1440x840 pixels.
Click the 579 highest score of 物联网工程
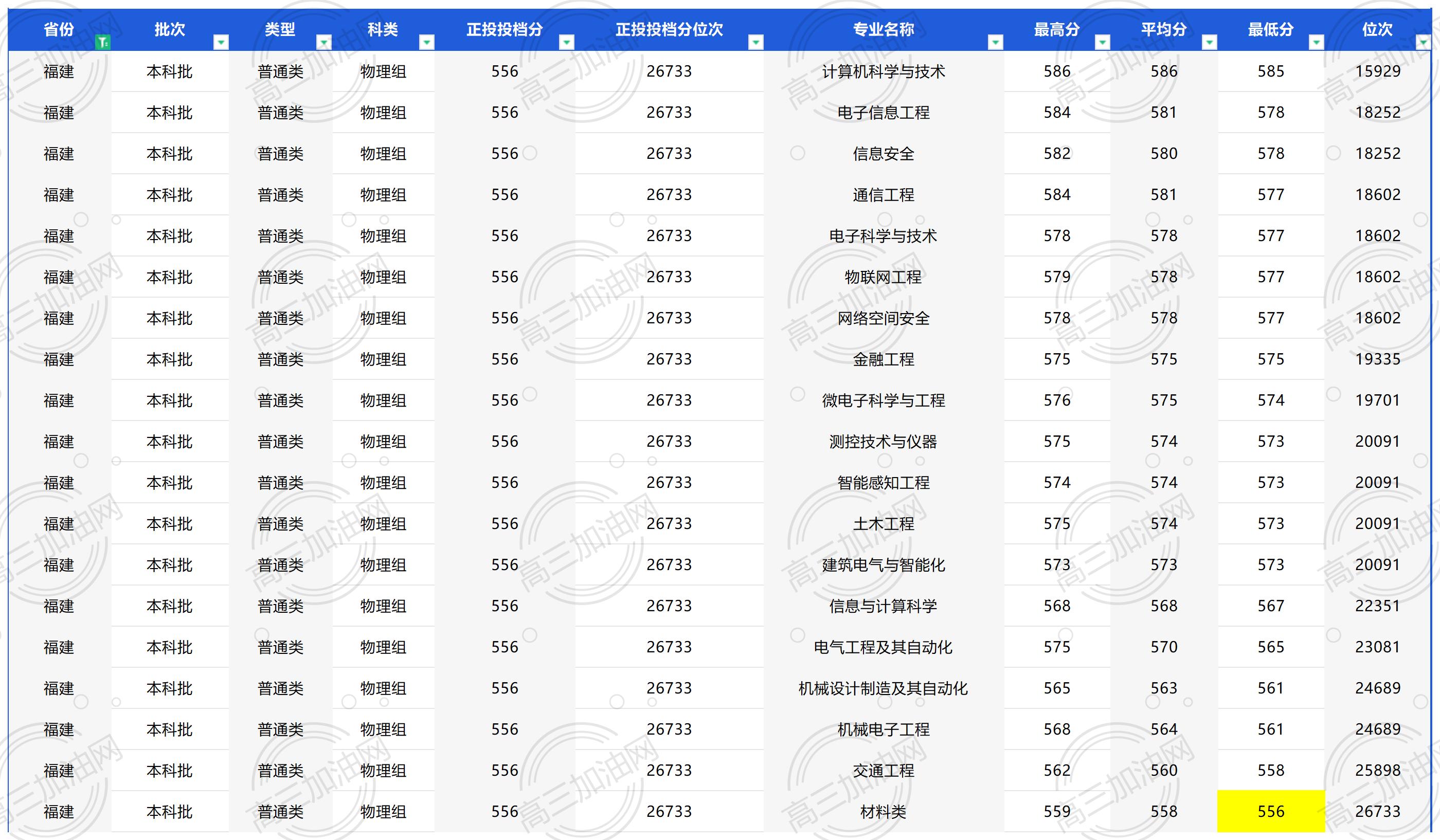point(1057,277)
